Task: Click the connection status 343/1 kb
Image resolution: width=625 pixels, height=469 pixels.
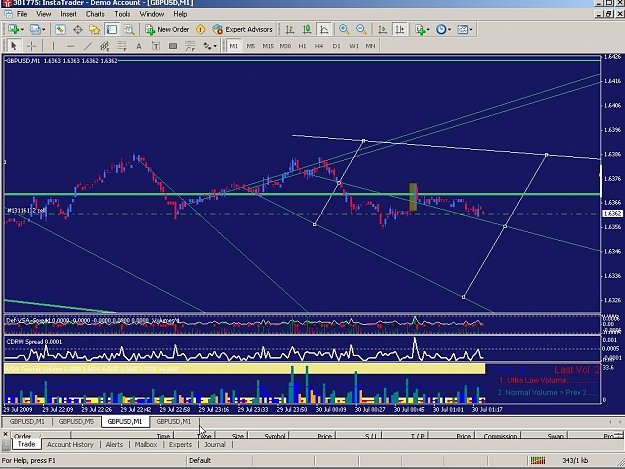Action: 575,461
